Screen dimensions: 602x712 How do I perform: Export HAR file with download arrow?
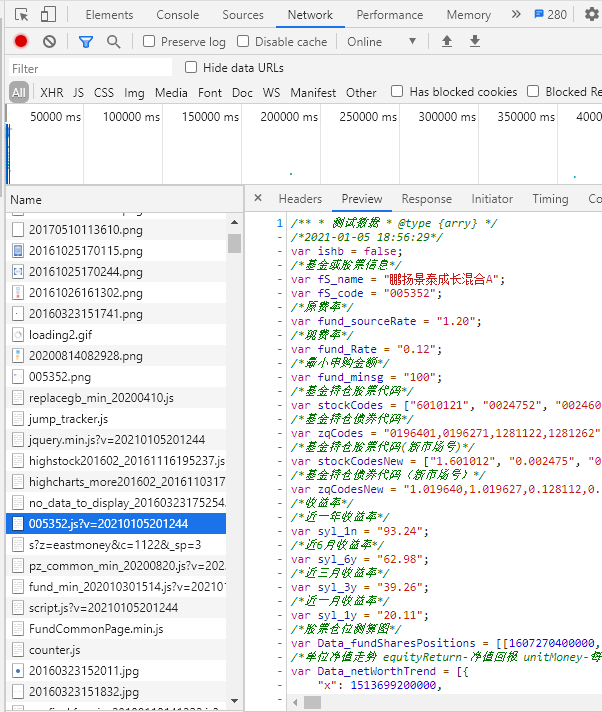(x=475, y=41)
